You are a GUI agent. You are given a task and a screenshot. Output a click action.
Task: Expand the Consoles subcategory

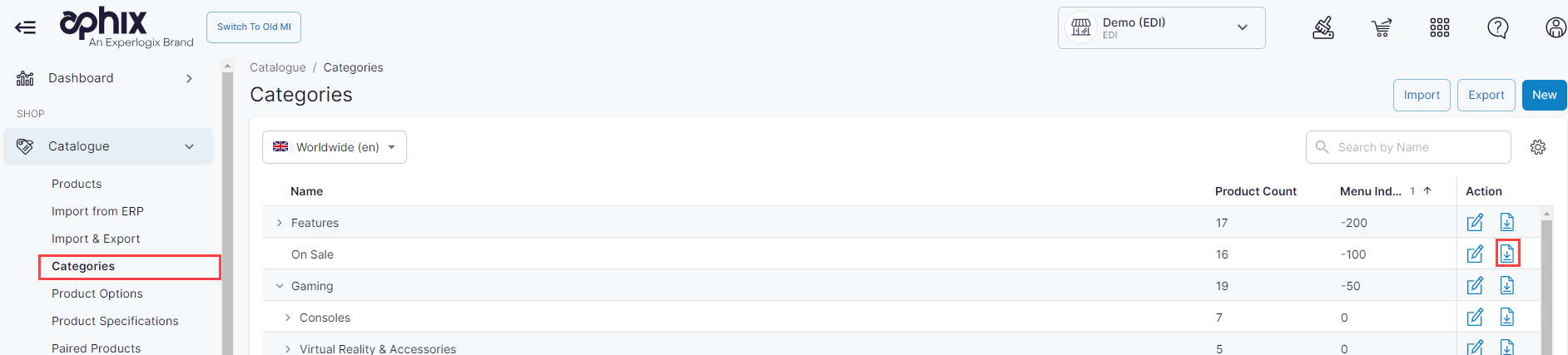coord(288,318)
